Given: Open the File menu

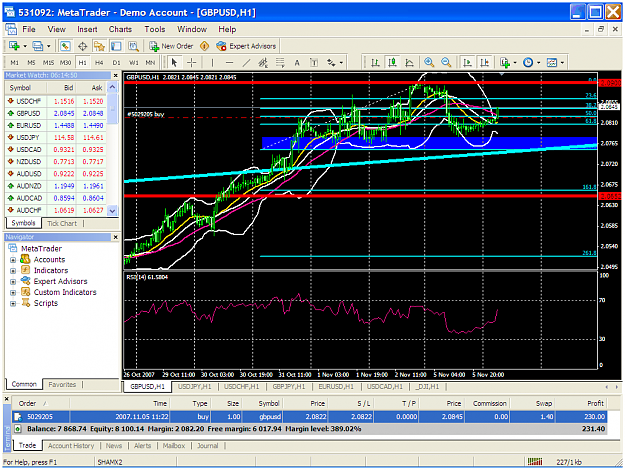Looking at the screenshot, I should click(x=29, y=29).
